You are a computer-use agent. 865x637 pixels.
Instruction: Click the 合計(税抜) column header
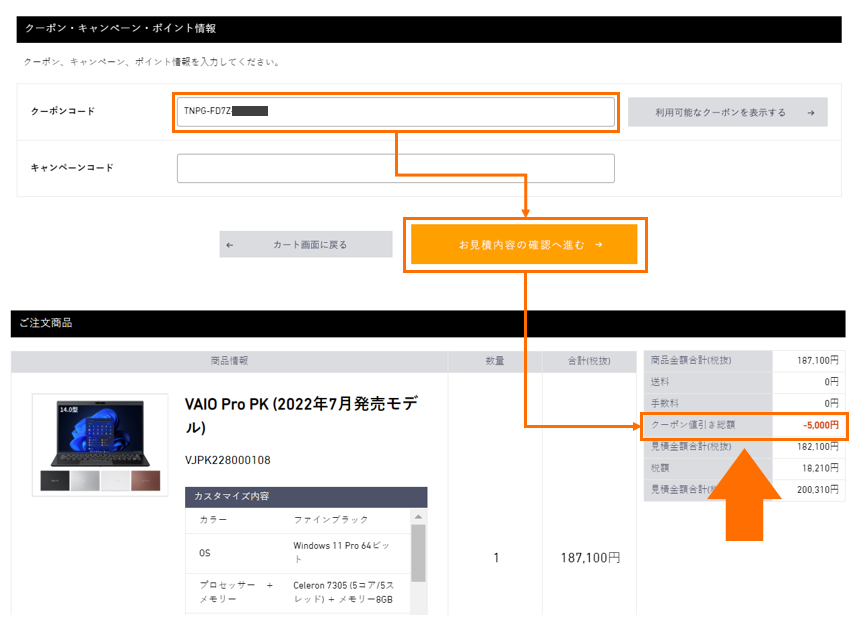pyautogui.click(x=589, y=361)
